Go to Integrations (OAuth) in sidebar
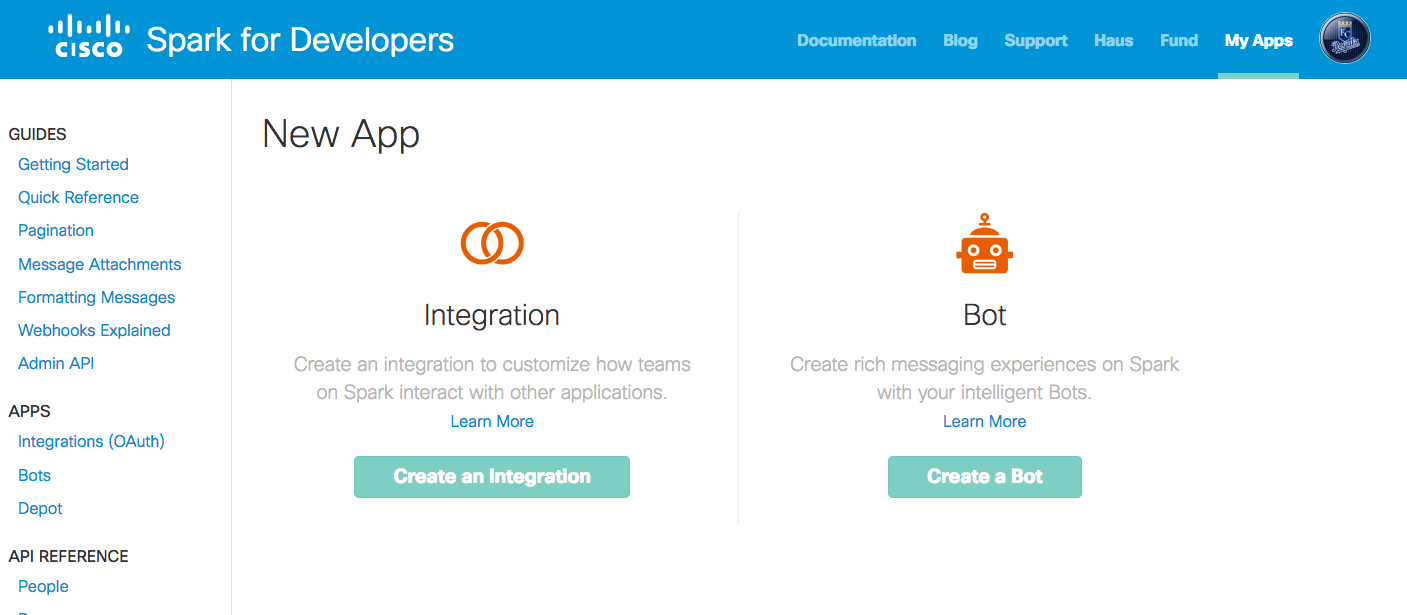Image resolution: width=1407 pixels, height=615 pixels. coord(91,441)
